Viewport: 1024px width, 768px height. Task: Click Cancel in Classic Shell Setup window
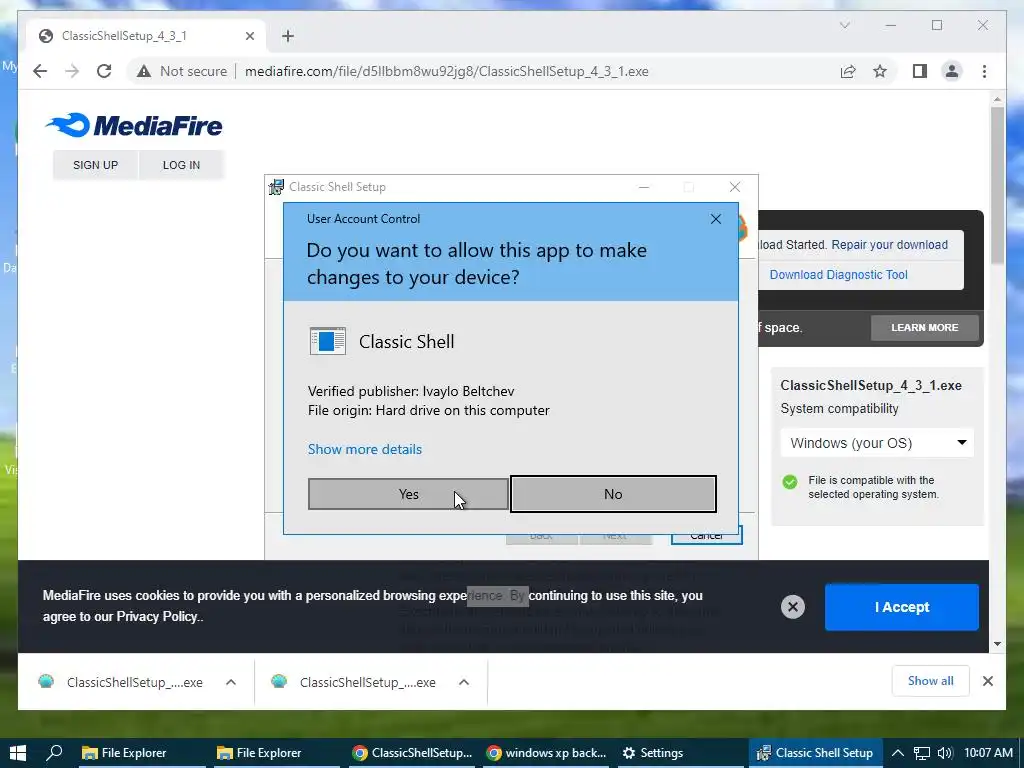click(x=707, y=536)
